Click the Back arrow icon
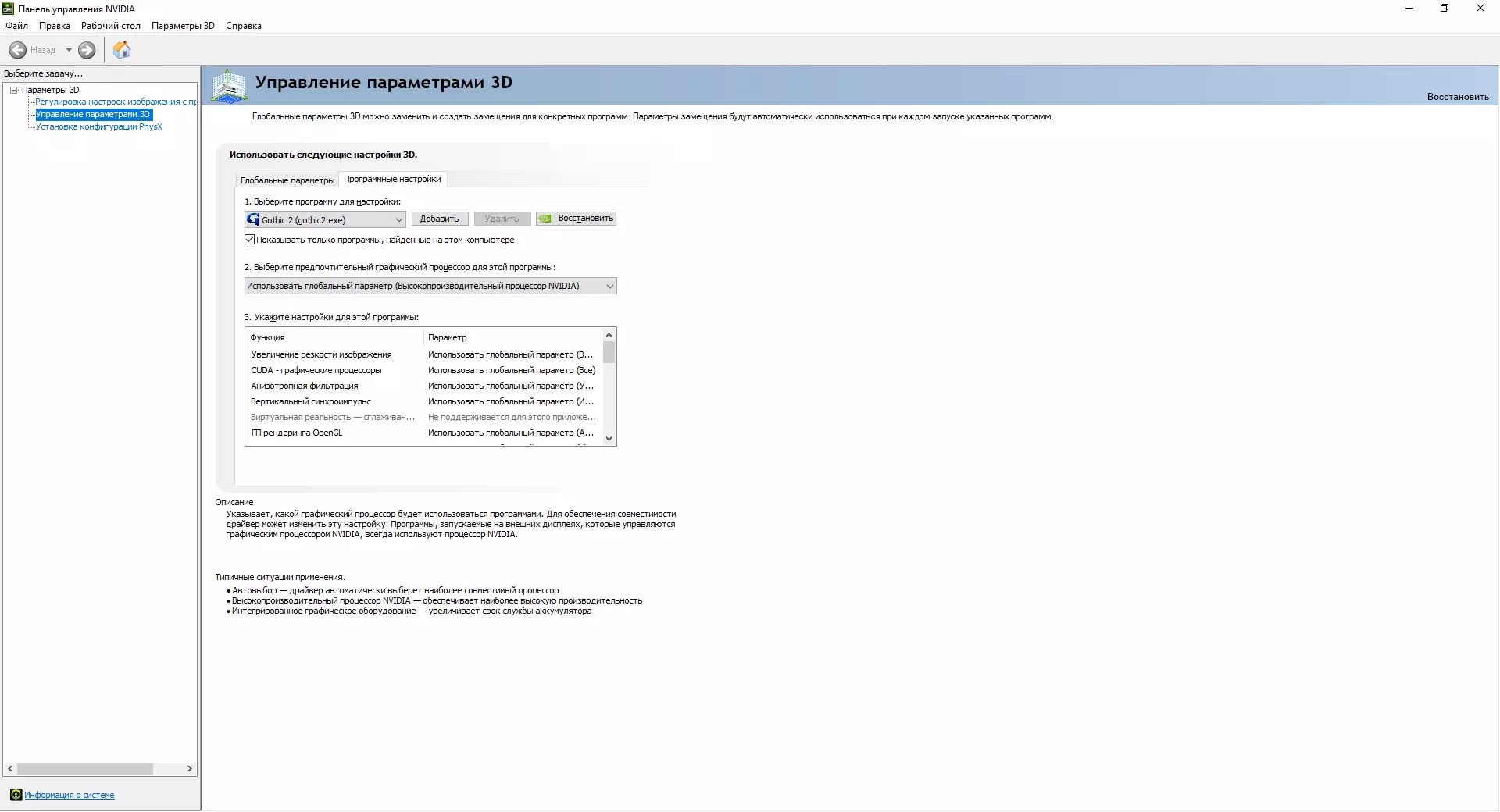This screenshot has height=812, width=1500. tap(18, 50)
